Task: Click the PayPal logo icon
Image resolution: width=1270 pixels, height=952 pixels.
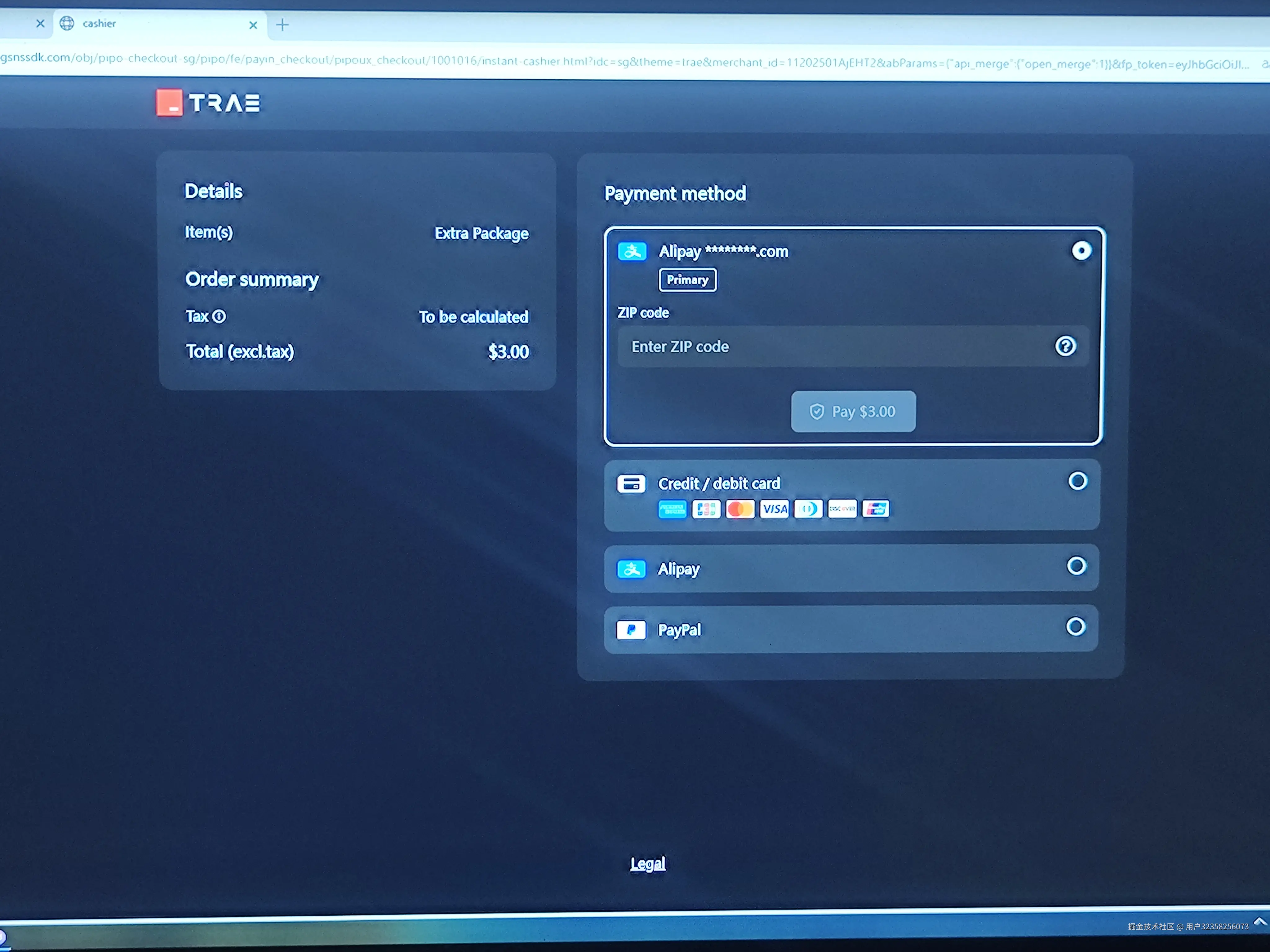Action: click(x=631, y=630)
